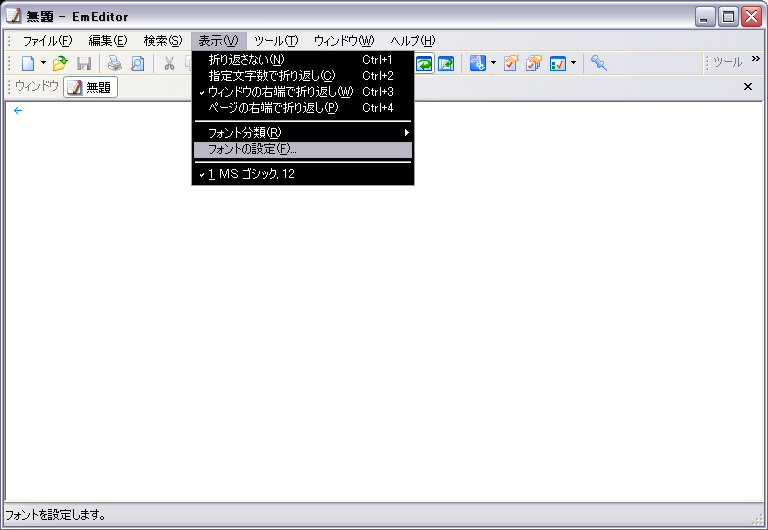Select 折り返さない(N) wrap option
Image resolution: width=768 pixels, height=530 pixels.
303,60
